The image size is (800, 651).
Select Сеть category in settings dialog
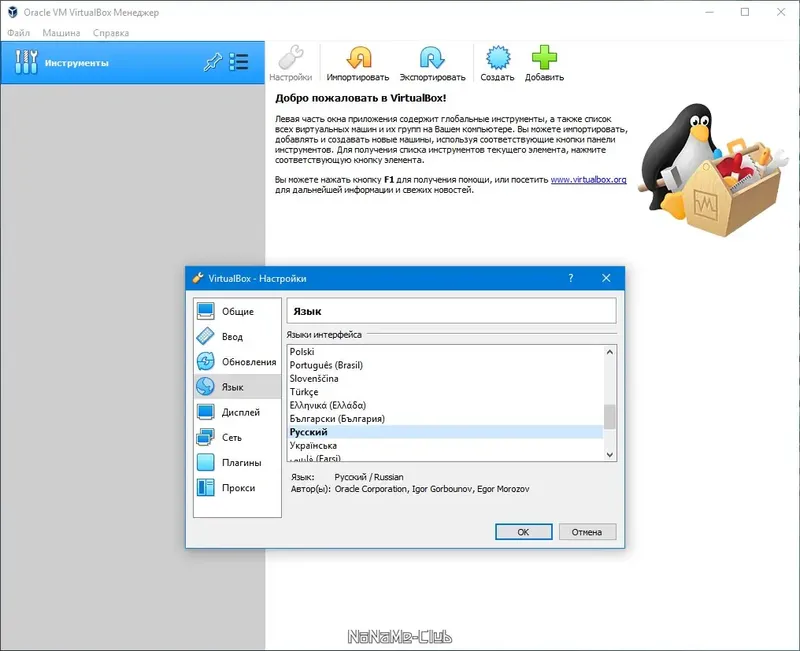pos(237,437)
